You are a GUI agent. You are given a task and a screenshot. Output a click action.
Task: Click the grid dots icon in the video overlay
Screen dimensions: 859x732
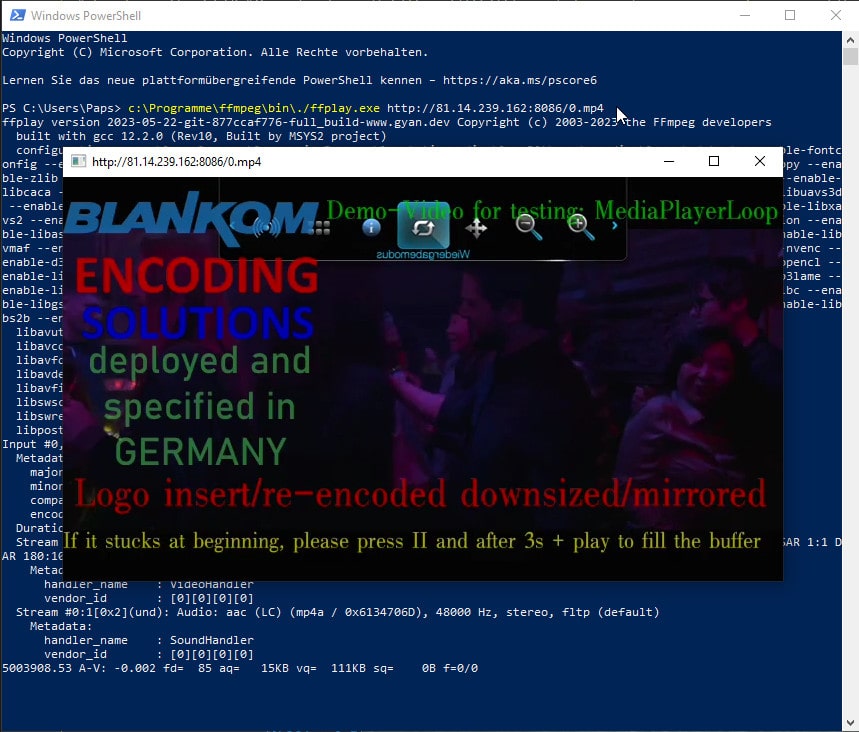coord(319,227)
